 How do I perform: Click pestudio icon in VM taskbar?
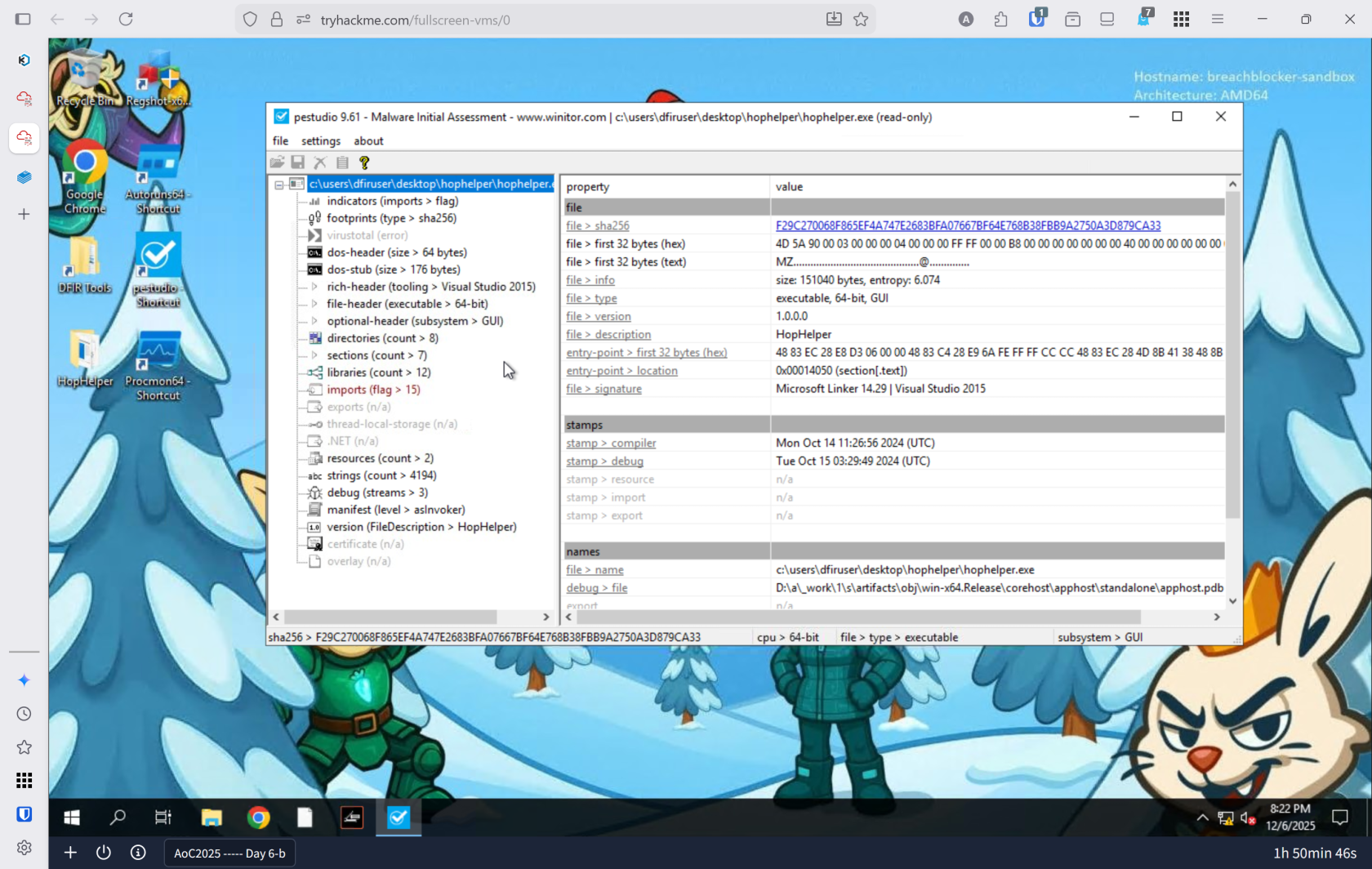coord(399,818)
